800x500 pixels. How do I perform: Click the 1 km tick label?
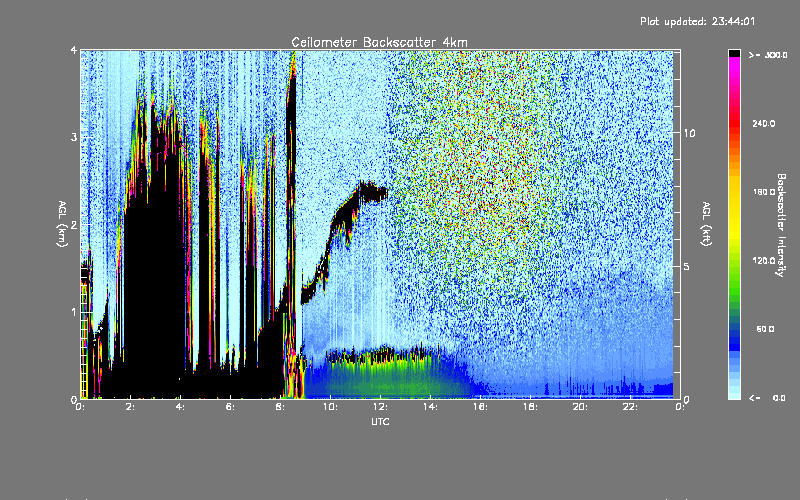click(74, 312)
